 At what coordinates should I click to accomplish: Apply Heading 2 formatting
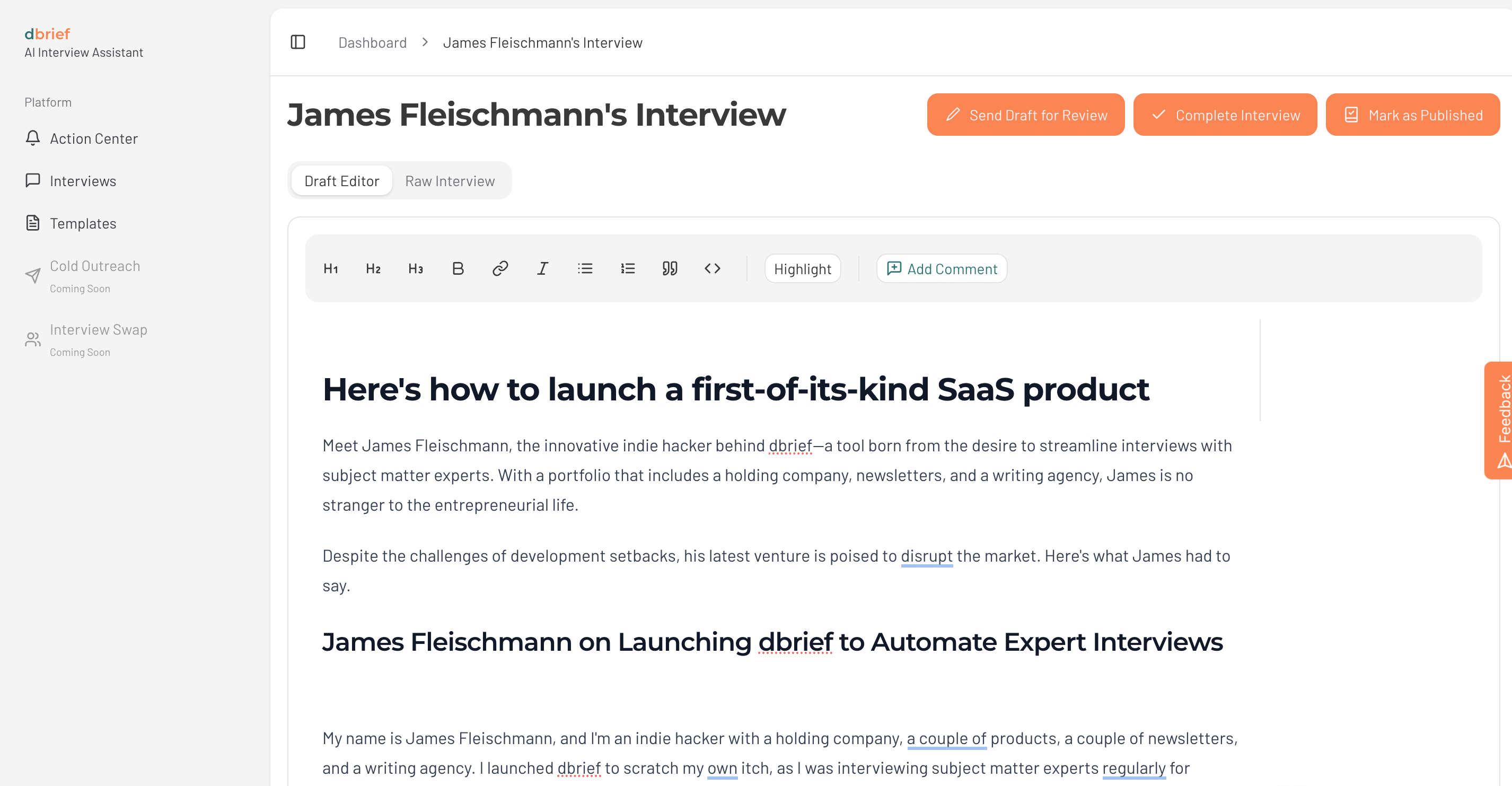click(x=373, y=269)
